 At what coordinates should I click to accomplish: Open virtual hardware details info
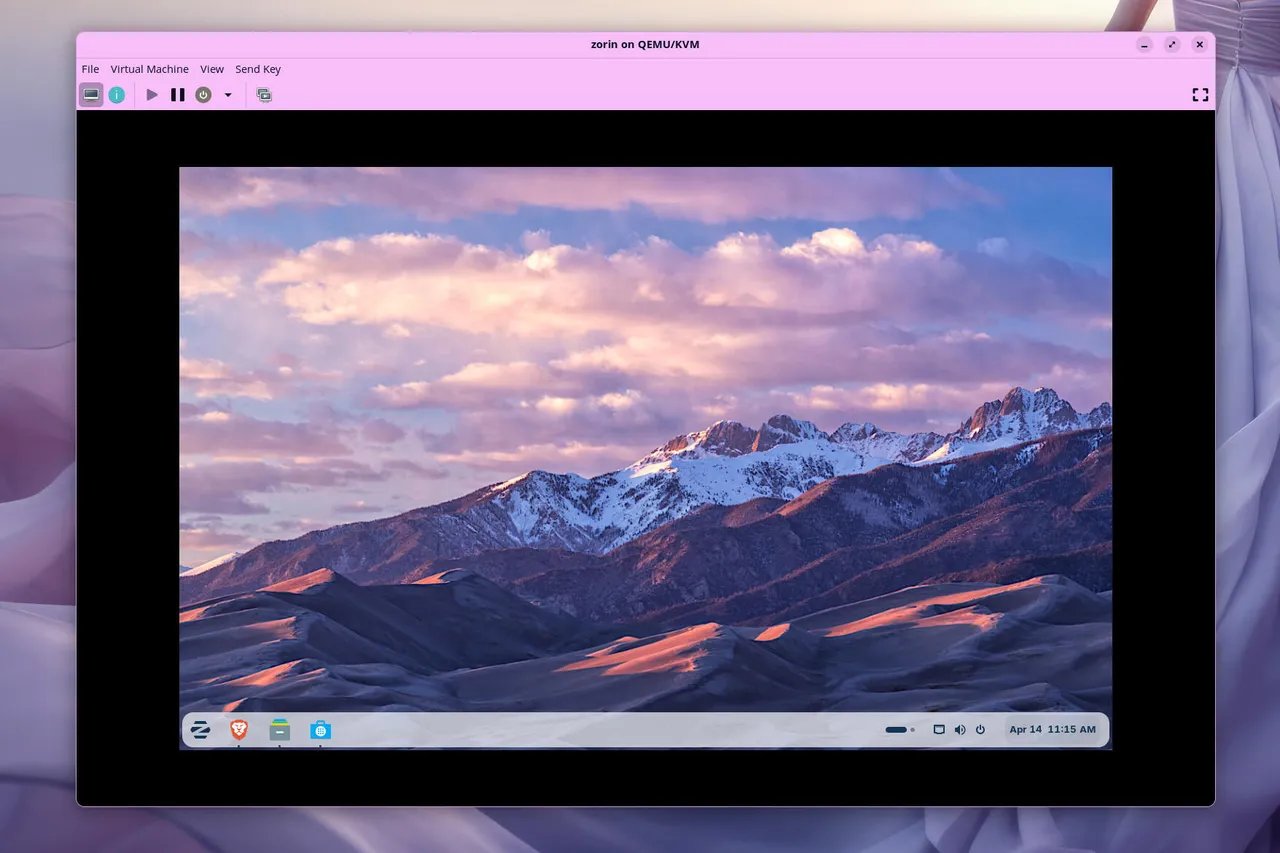(x=117, y=95)
